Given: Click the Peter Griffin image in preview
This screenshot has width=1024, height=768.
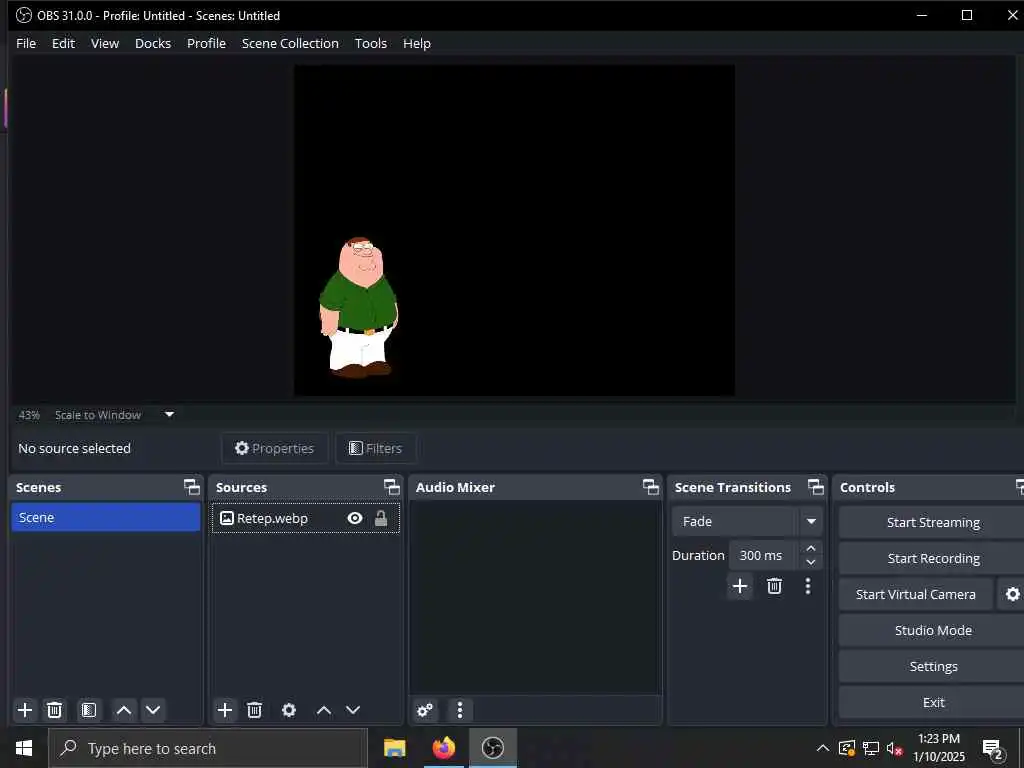Looking at the screenshot, I should (x=358, y=307).
